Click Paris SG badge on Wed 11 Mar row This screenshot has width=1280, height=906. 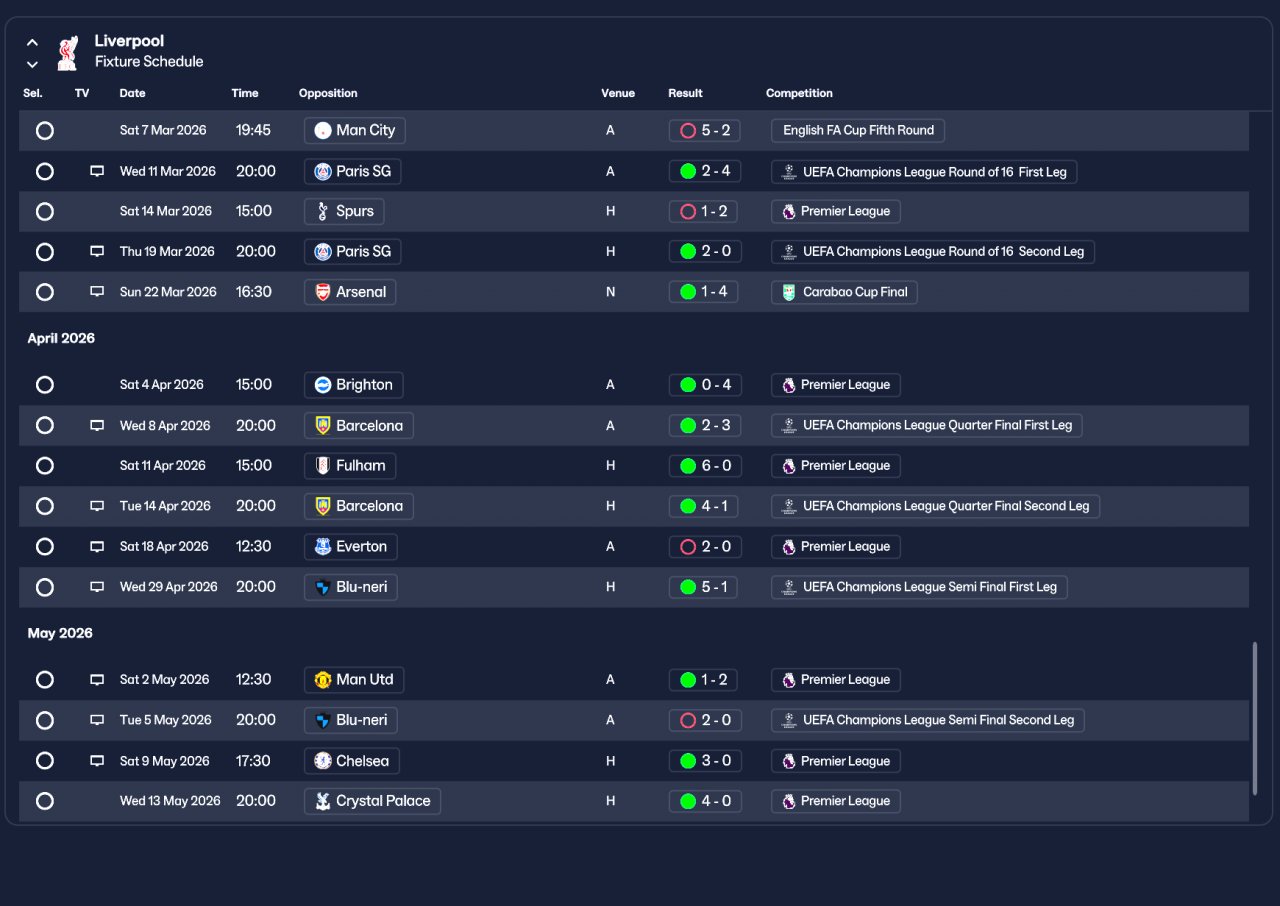click(322, 171)
